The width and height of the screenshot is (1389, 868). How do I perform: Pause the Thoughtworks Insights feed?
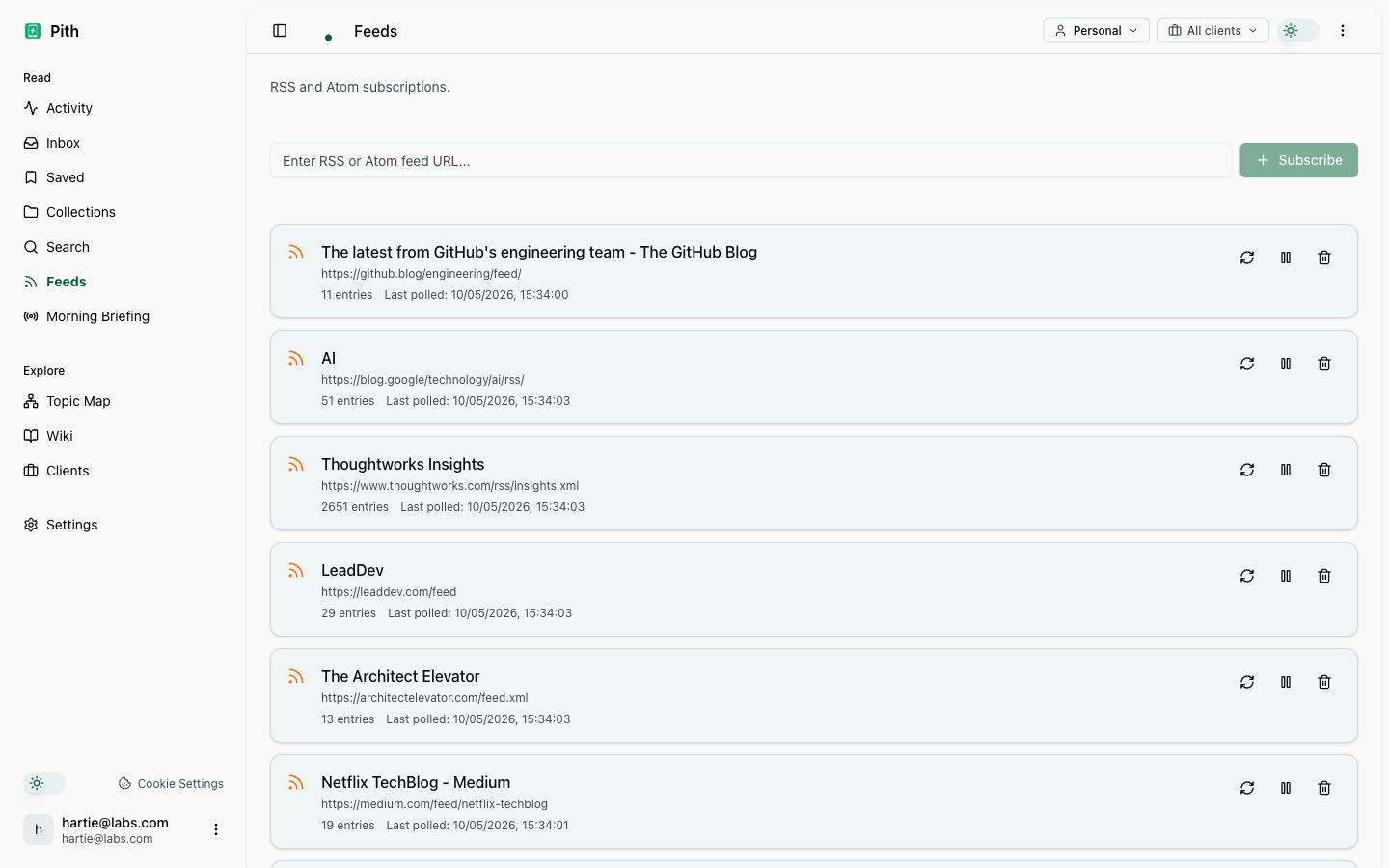coord(1286,470)
